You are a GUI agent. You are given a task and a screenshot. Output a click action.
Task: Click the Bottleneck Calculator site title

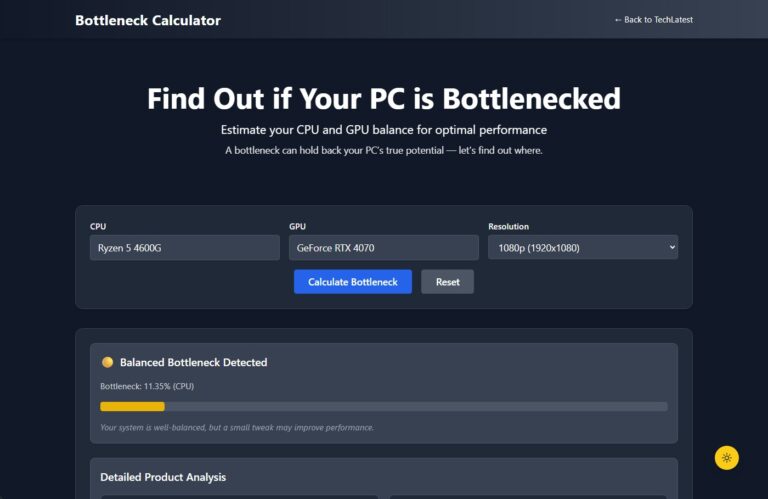148,20
